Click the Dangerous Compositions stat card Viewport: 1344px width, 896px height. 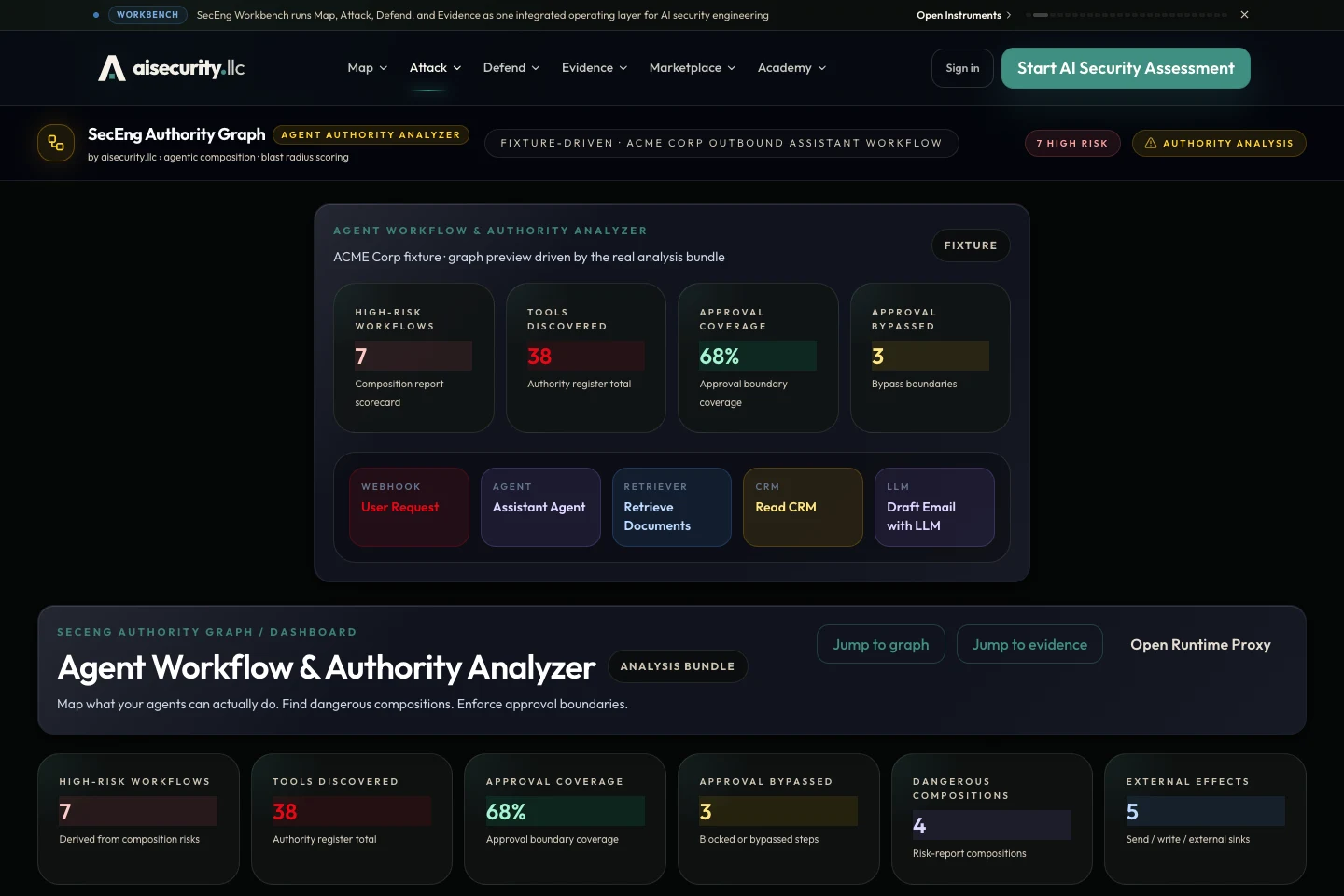click(992, 819)
